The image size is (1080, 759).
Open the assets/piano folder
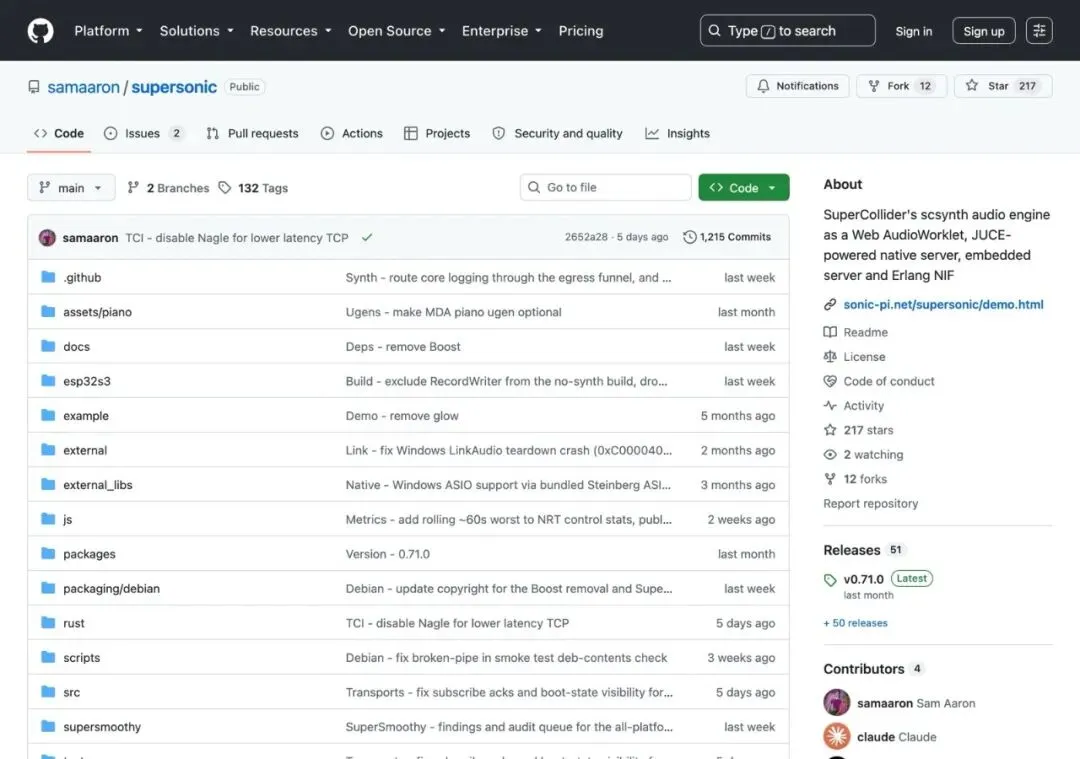[x=97, y=312]
